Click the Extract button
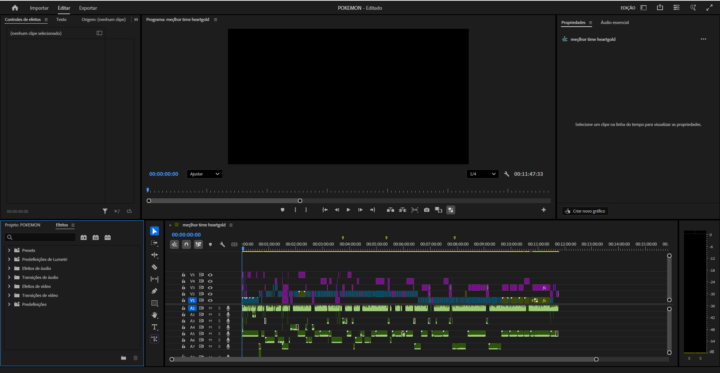The width and height of the screenshot is (720, 373). [x=403, y=210]
